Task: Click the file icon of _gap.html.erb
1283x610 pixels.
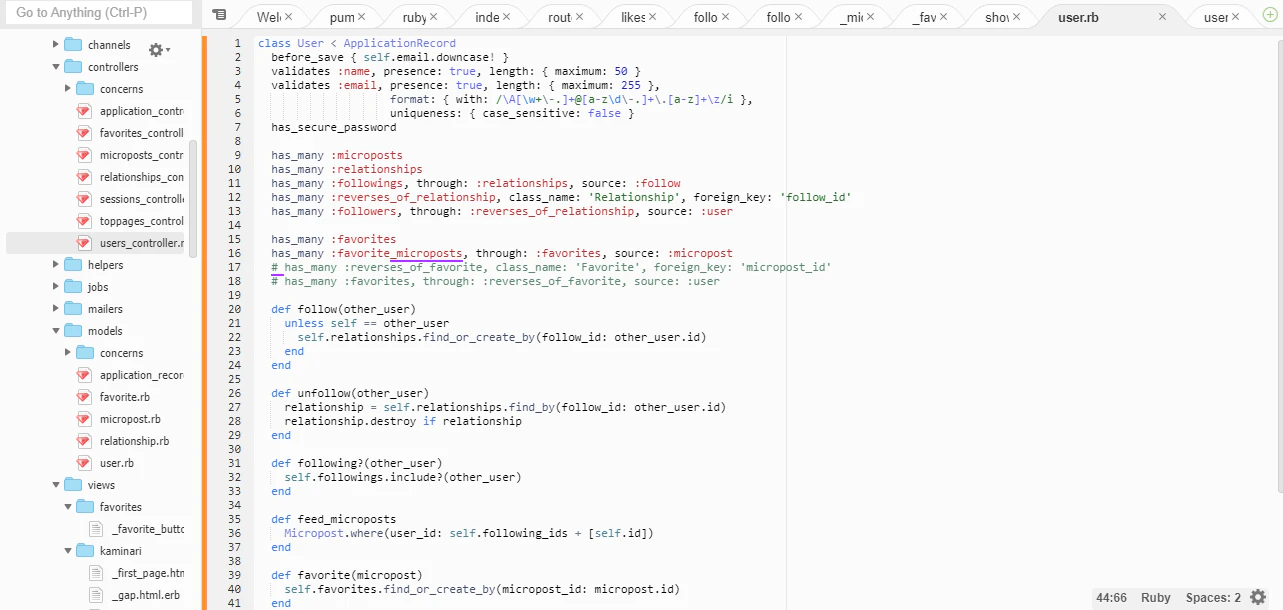Action: pyautogui.click(x=96, y=595)
